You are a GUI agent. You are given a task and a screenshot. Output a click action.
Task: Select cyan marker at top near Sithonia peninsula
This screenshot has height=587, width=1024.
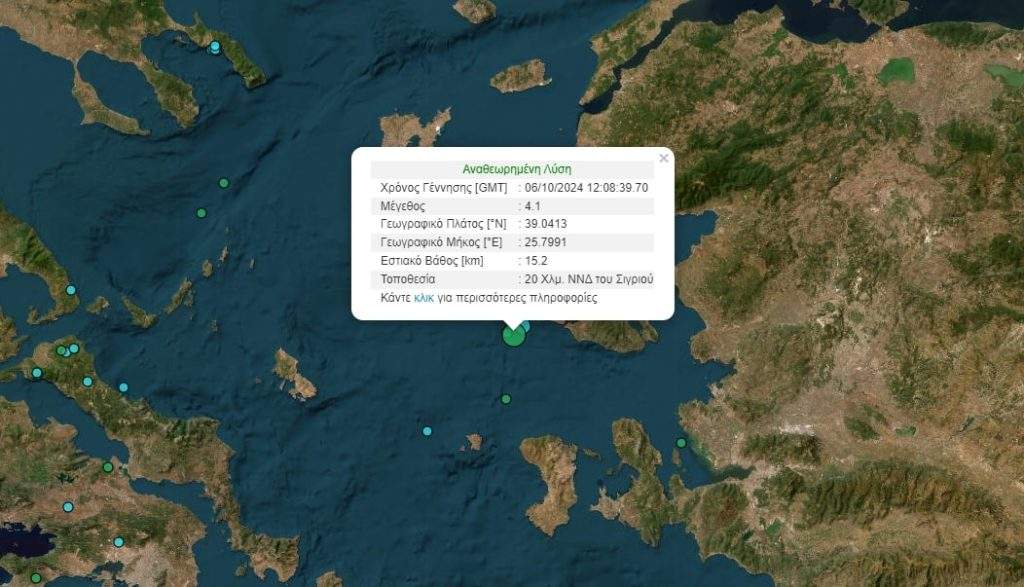[x=215, y=46]
